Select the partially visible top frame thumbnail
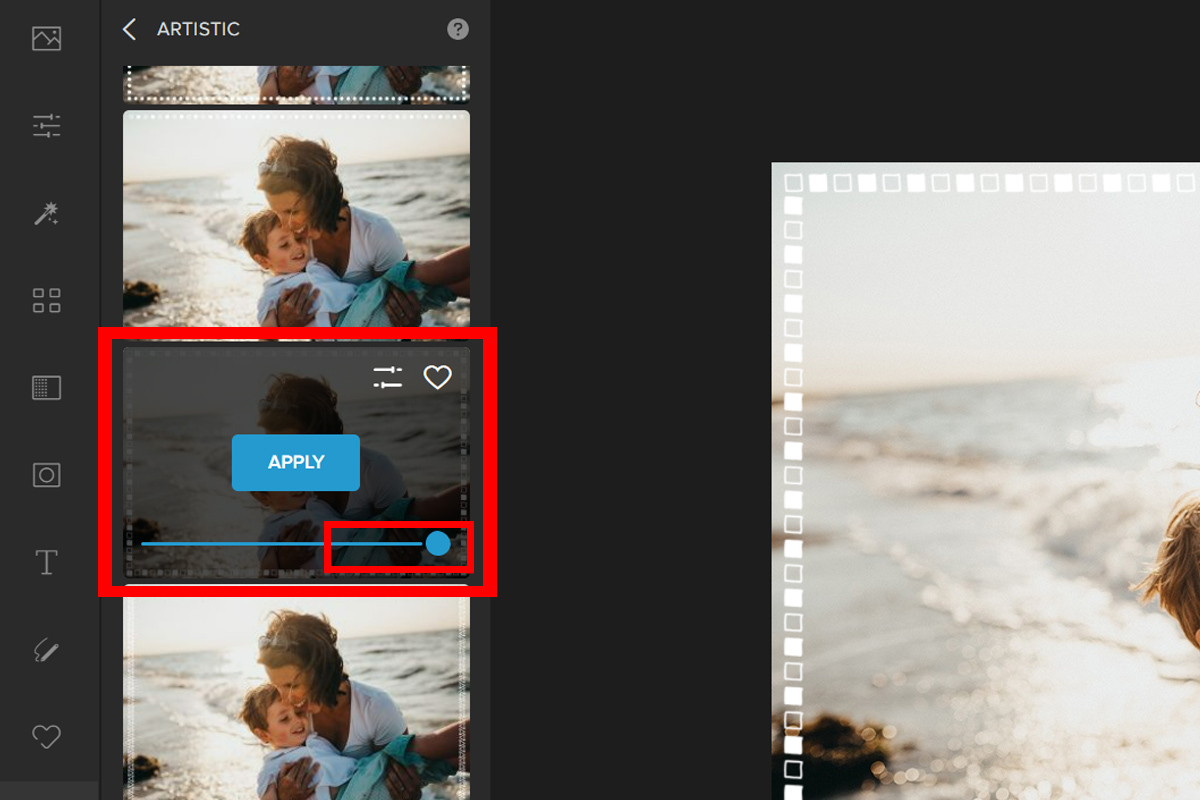Screen dimensions: 1200x800 (x=296, y=84)
